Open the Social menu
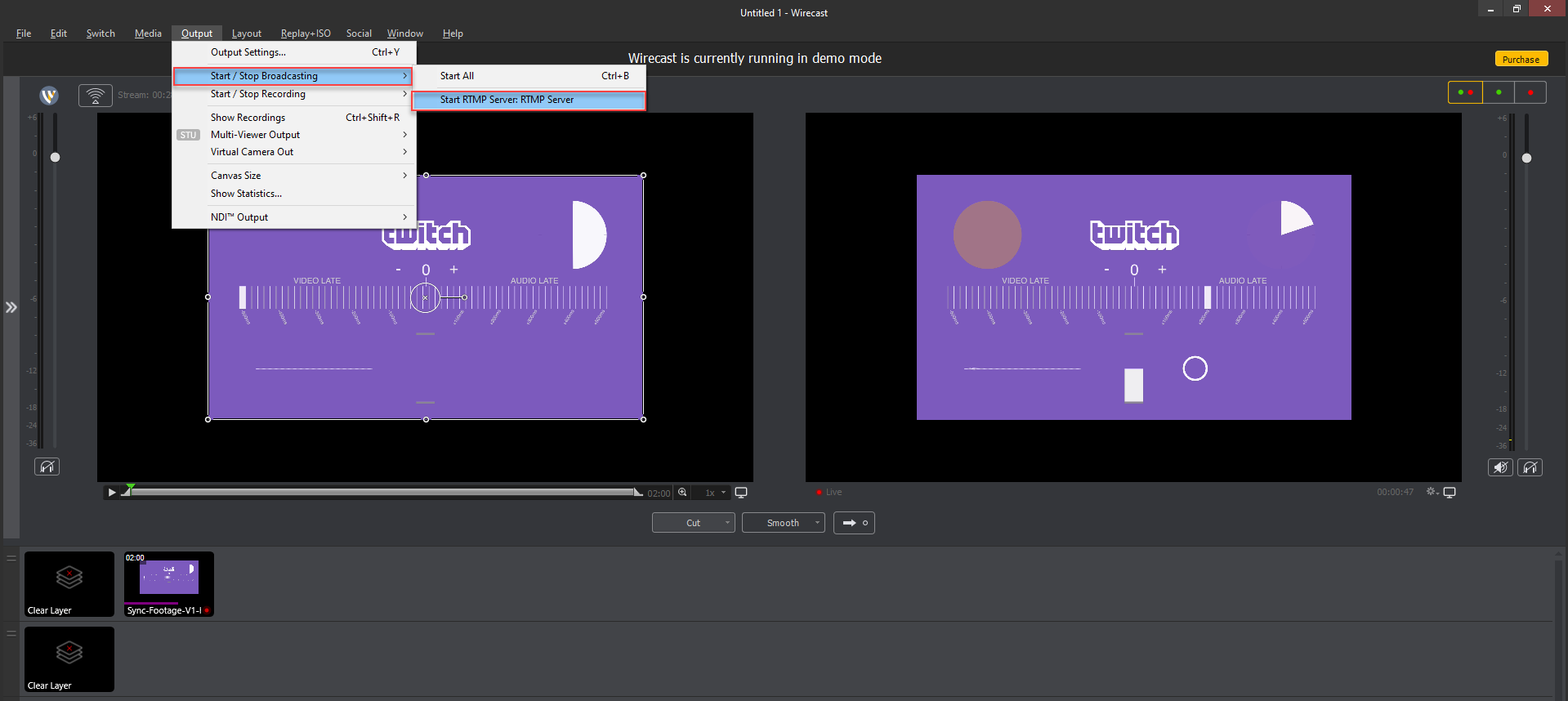The width and height of the screenshot is (1568, 701). [x=359, y=33]
